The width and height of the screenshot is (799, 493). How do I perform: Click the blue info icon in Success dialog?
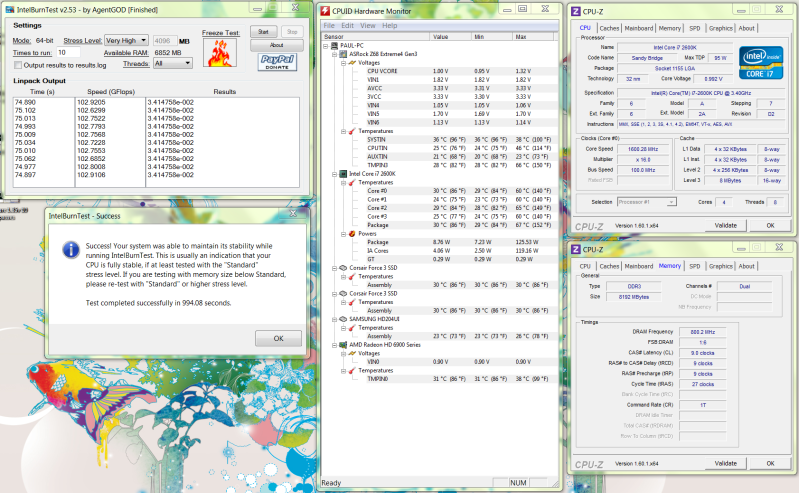point(71,249)
